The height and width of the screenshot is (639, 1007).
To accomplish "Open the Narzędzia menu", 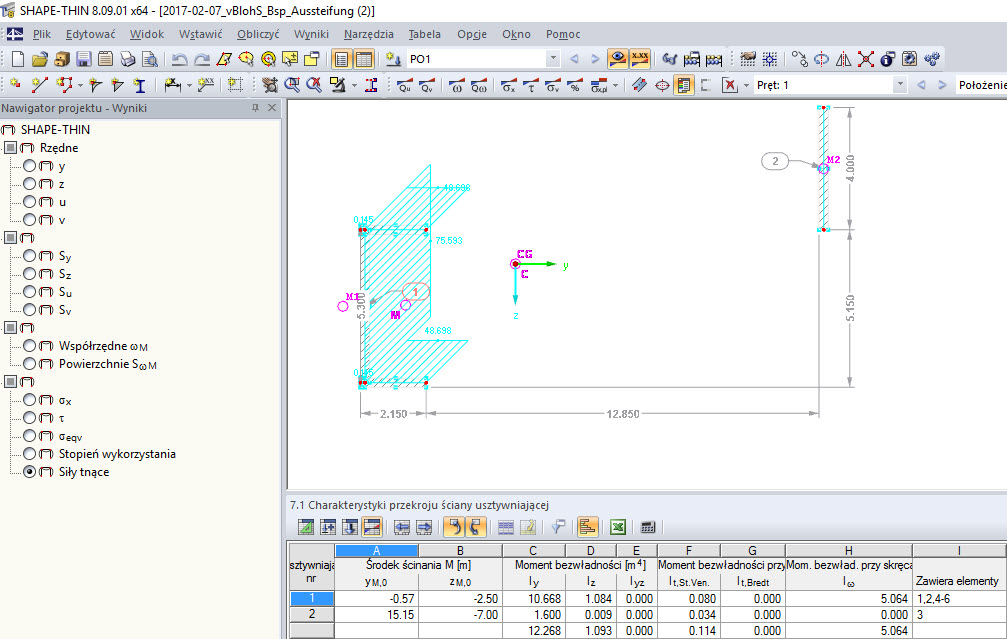I will pyautogui.click(x=369, y=34).
